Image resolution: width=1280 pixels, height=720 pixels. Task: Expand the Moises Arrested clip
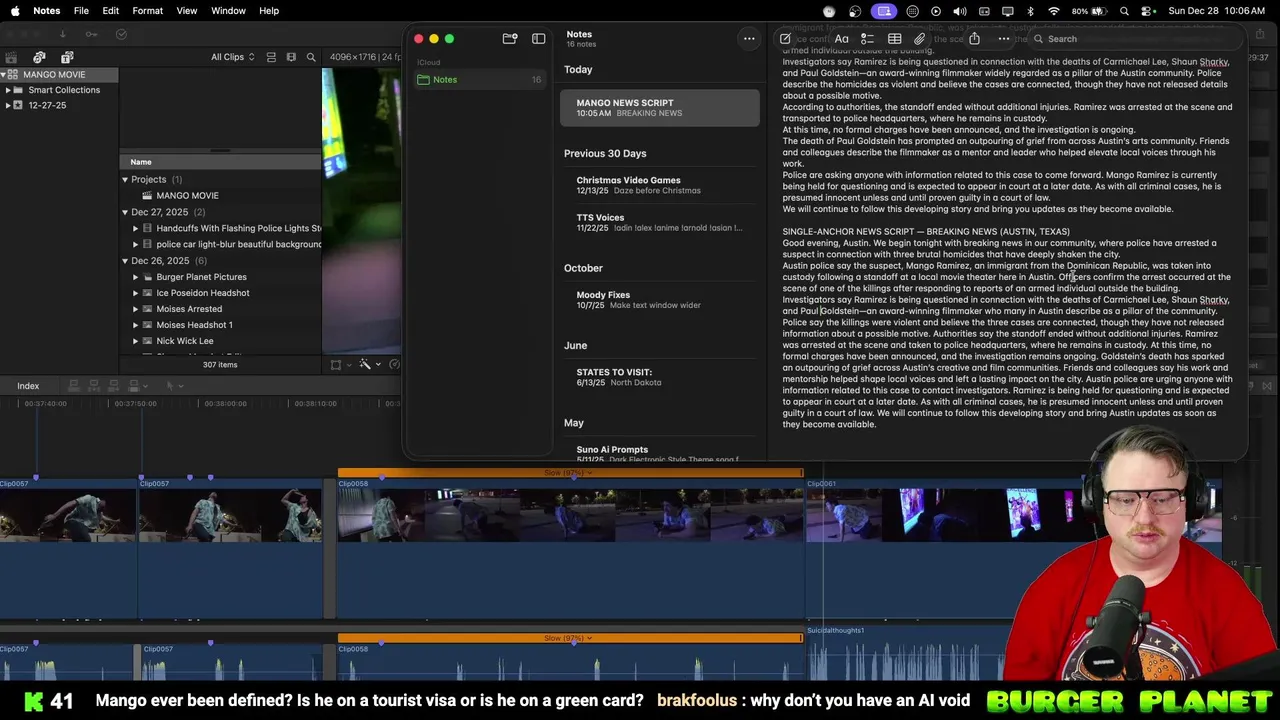click(x=135, y=309)
